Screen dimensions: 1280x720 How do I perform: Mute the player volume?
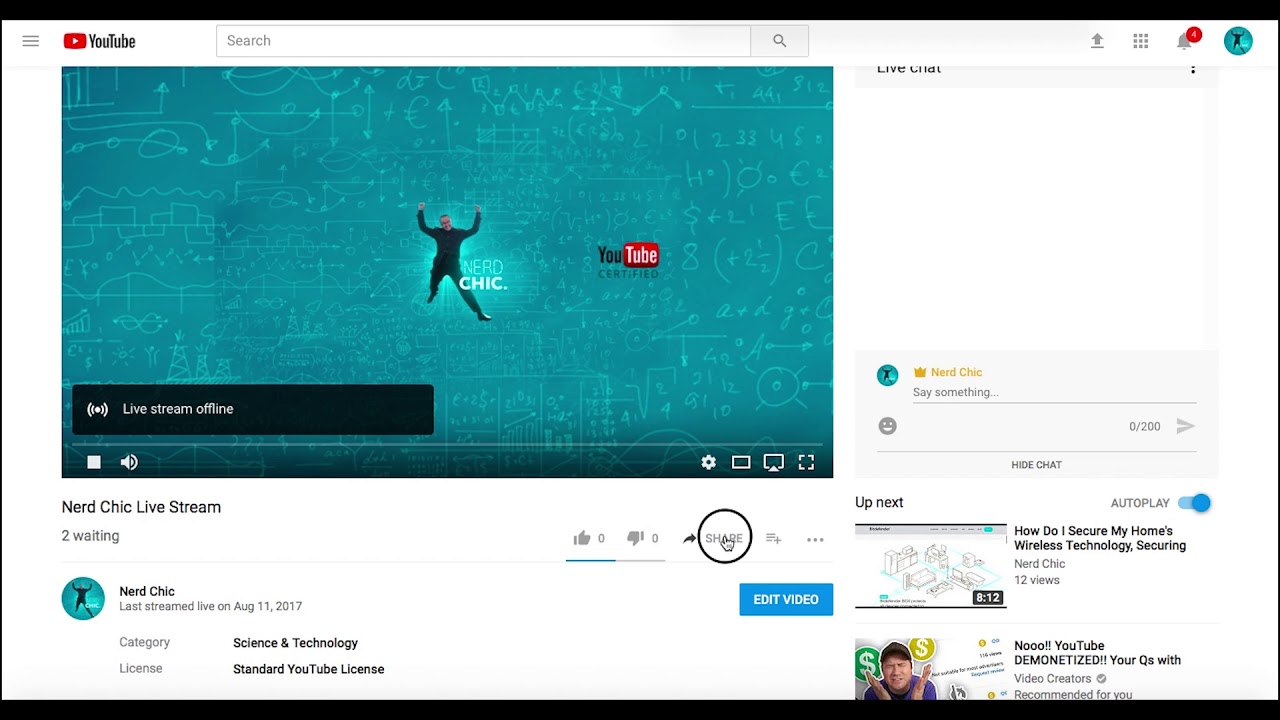tap(129, 462)
